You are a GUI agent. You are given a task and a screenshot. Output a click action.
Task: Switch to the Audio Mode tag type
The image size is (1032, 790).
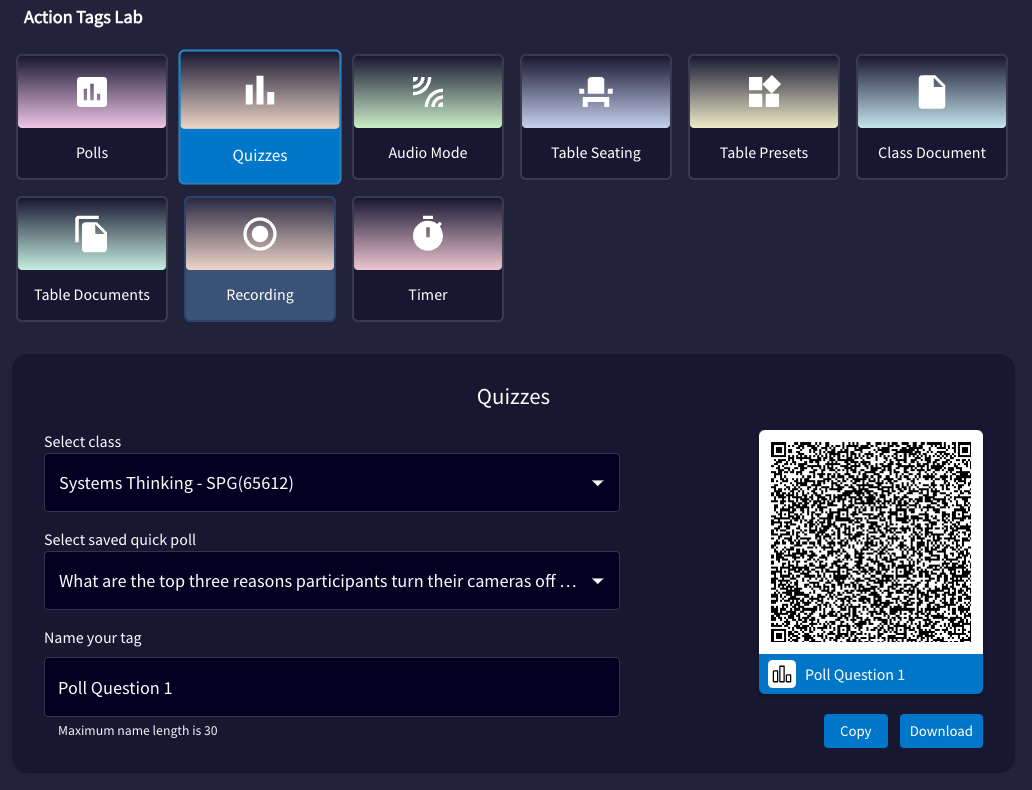coord(428,117)
